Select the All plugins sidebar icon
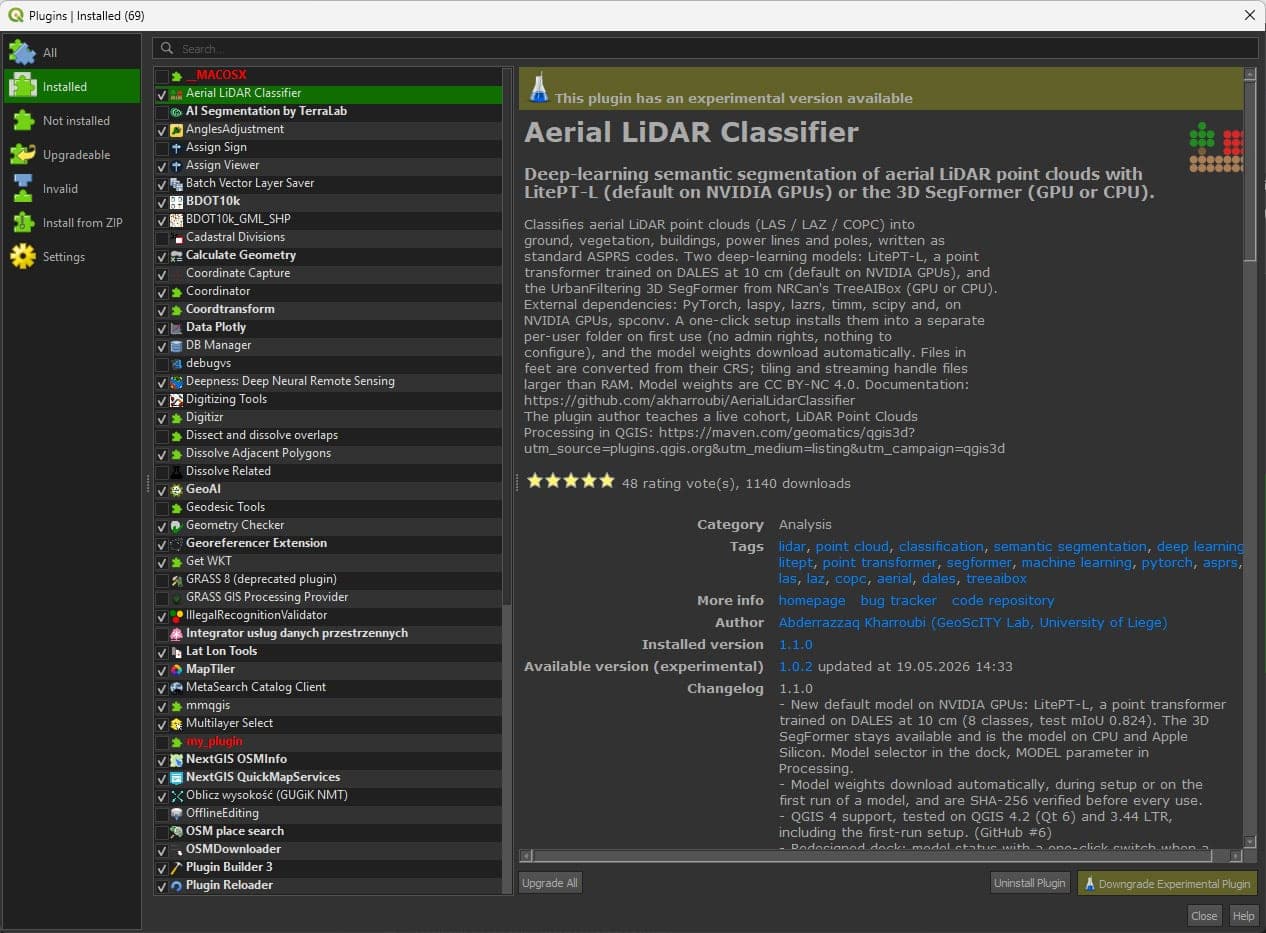1266x933 pixels. coord(22,52)
